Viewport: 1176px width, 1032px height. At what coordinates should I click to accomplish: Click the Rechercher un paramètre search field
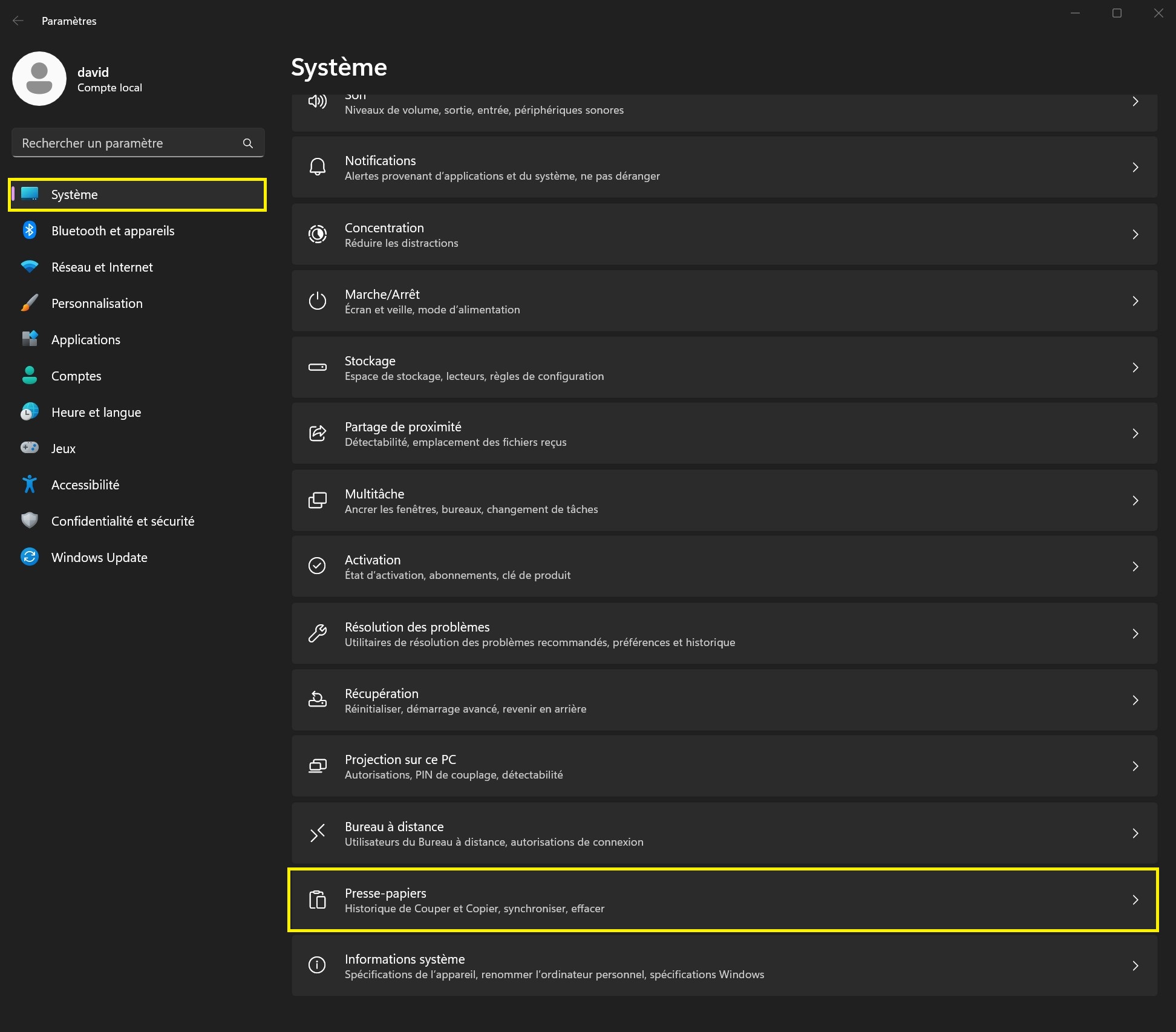(127, 143)
